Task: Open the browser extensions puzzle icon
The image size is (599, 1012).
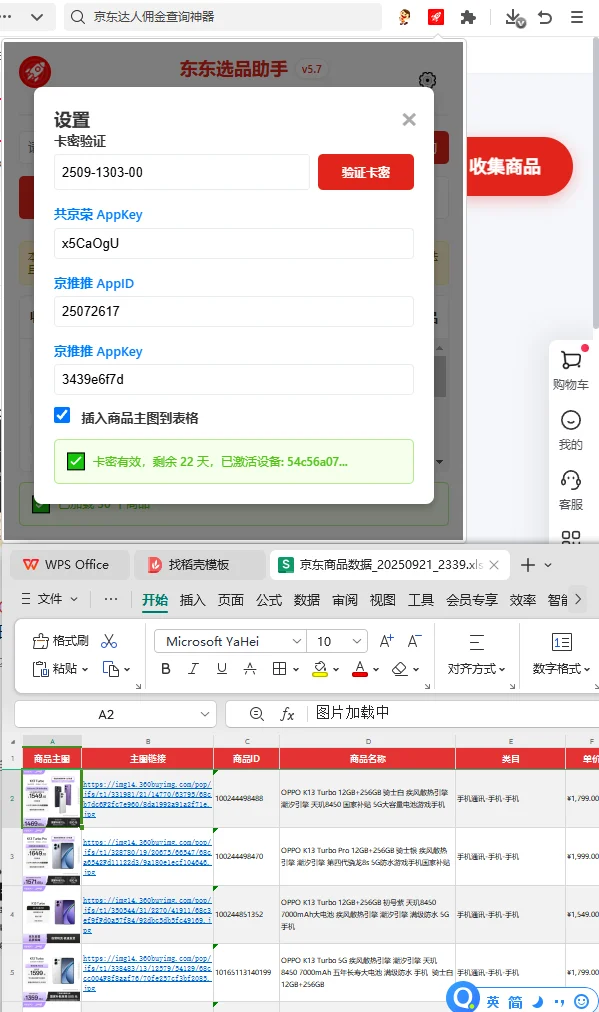Action: click(x=468, y=17)
